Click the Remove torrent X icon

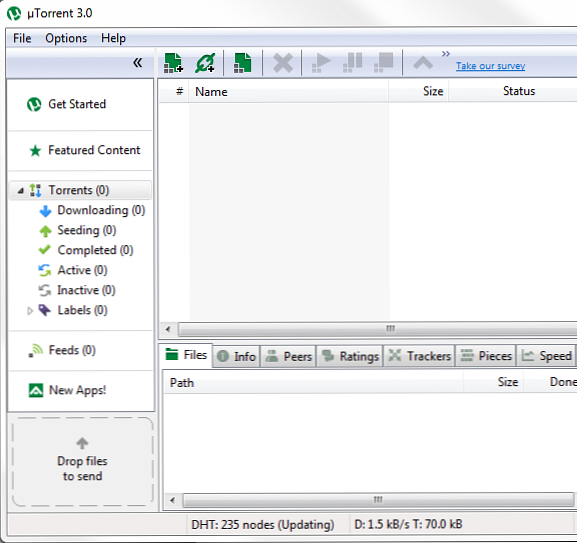[283, 63]
